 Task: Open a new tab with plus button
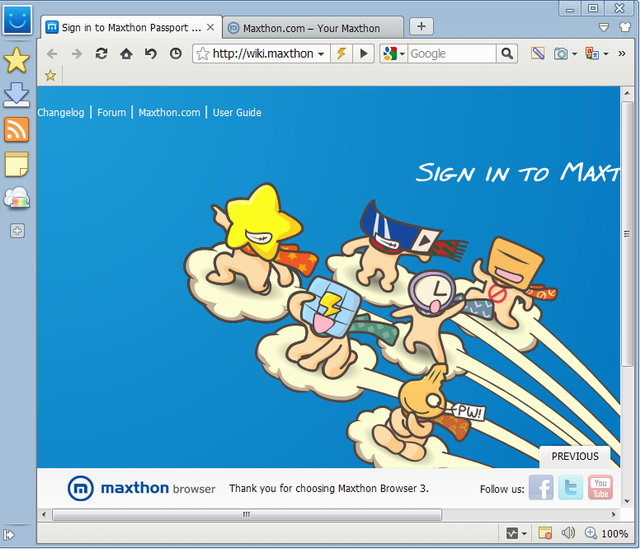422,27
